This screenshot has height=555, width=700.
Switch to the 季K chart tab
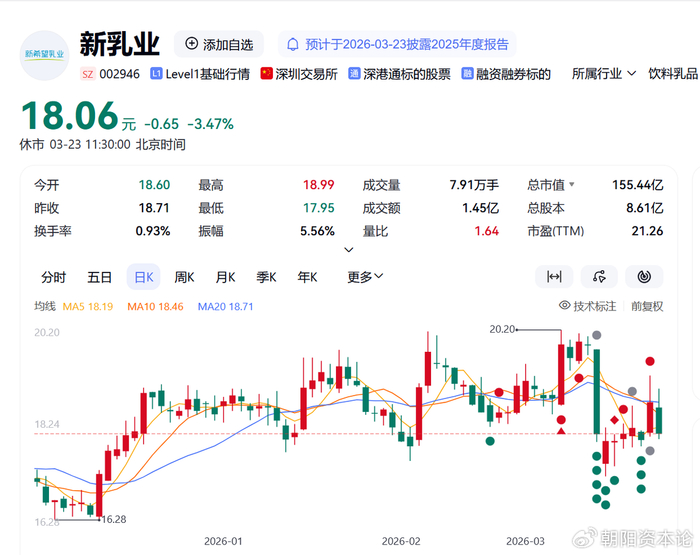tap(267, 277)
